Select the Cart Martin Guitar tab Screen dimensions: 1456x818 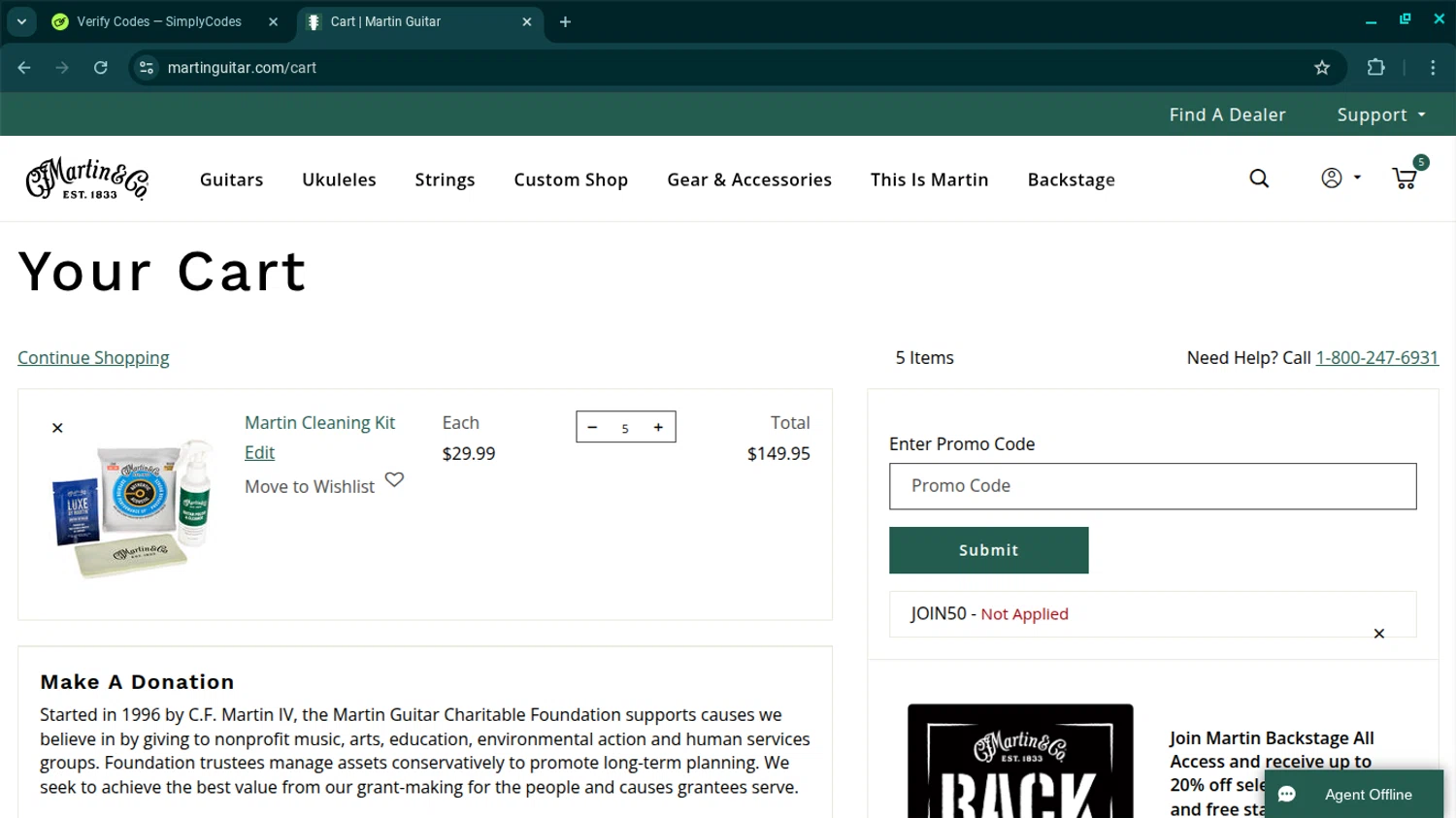pos(418,21)
